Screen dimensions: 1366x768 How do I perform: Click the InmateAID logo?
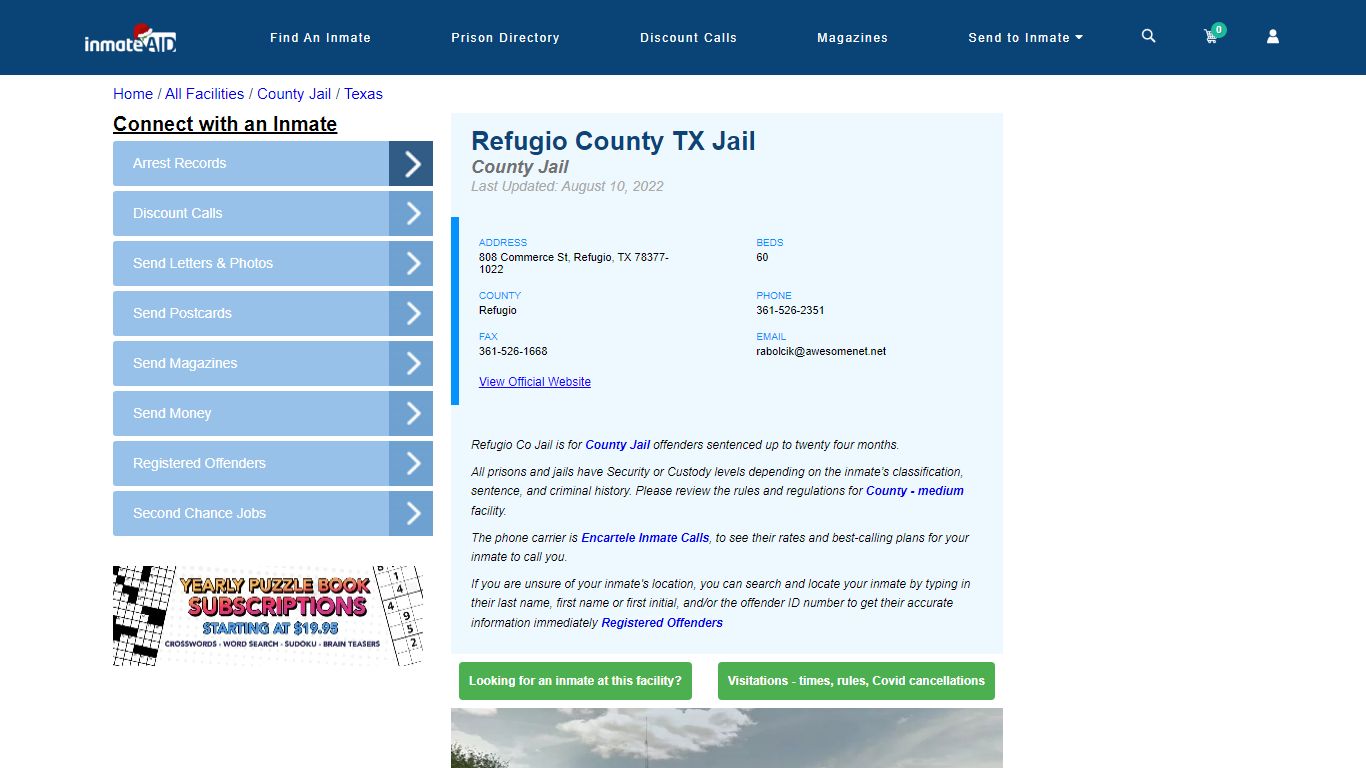pyautogui.click(x=130, y=39)
